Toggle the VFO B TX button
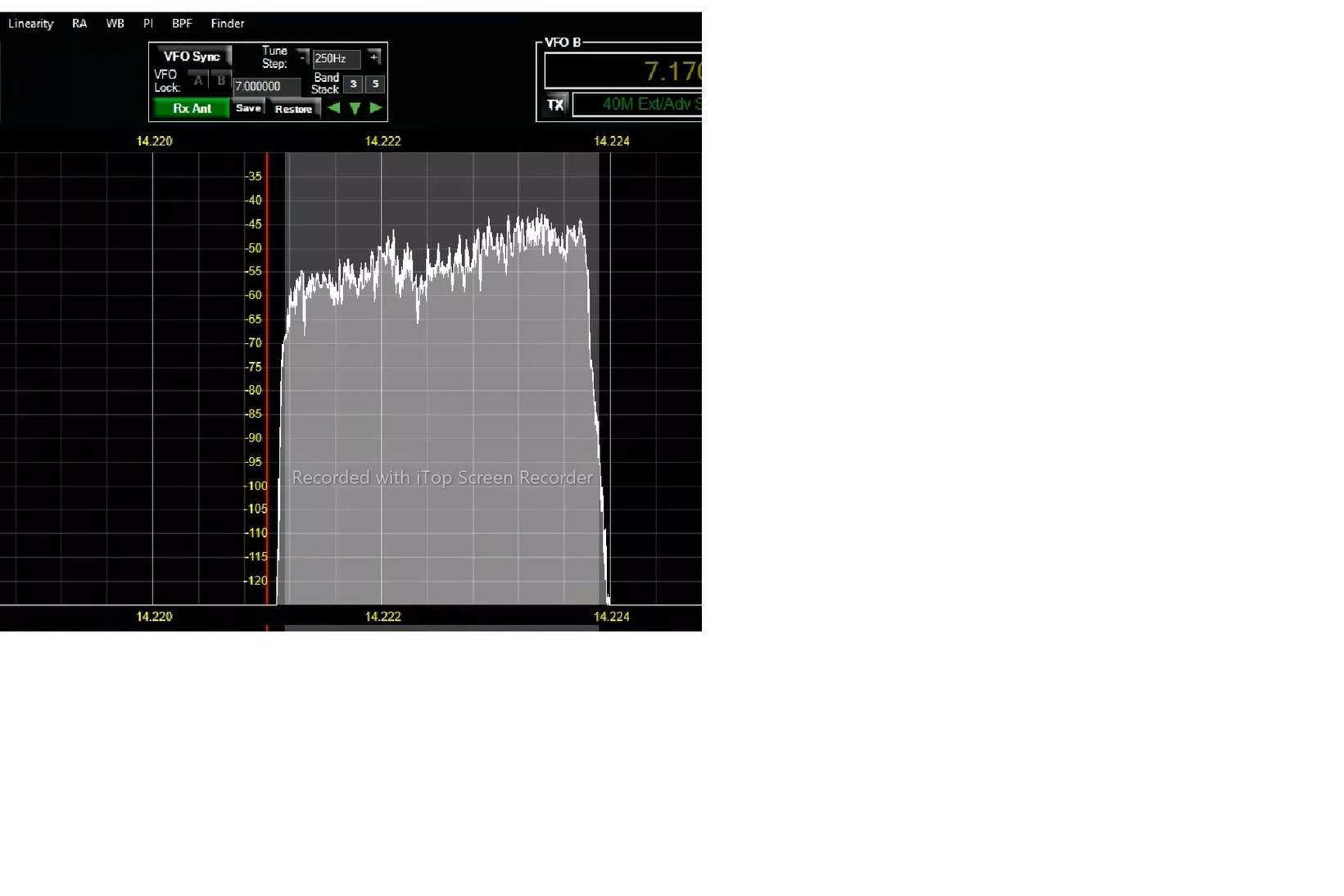This screenshot has width=1344, height=896. coord(555,105)
